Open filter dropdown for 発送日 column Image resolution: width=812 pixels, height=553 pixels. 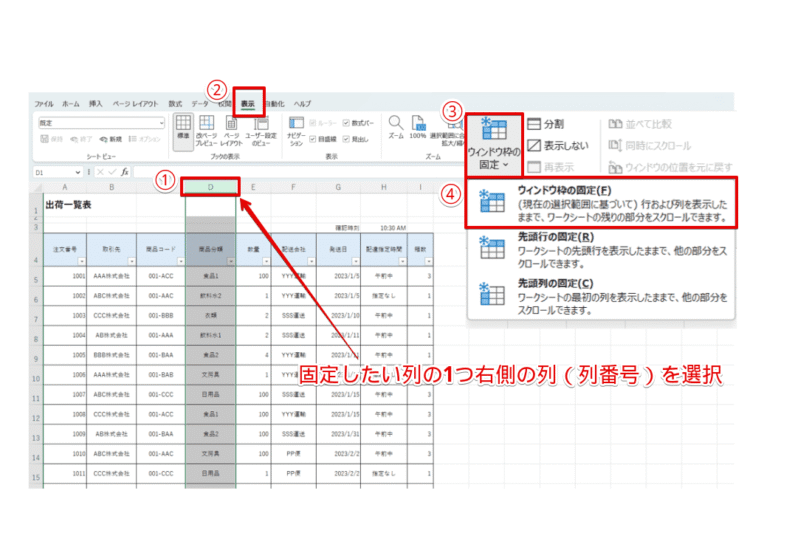click(x=355, y=261)
